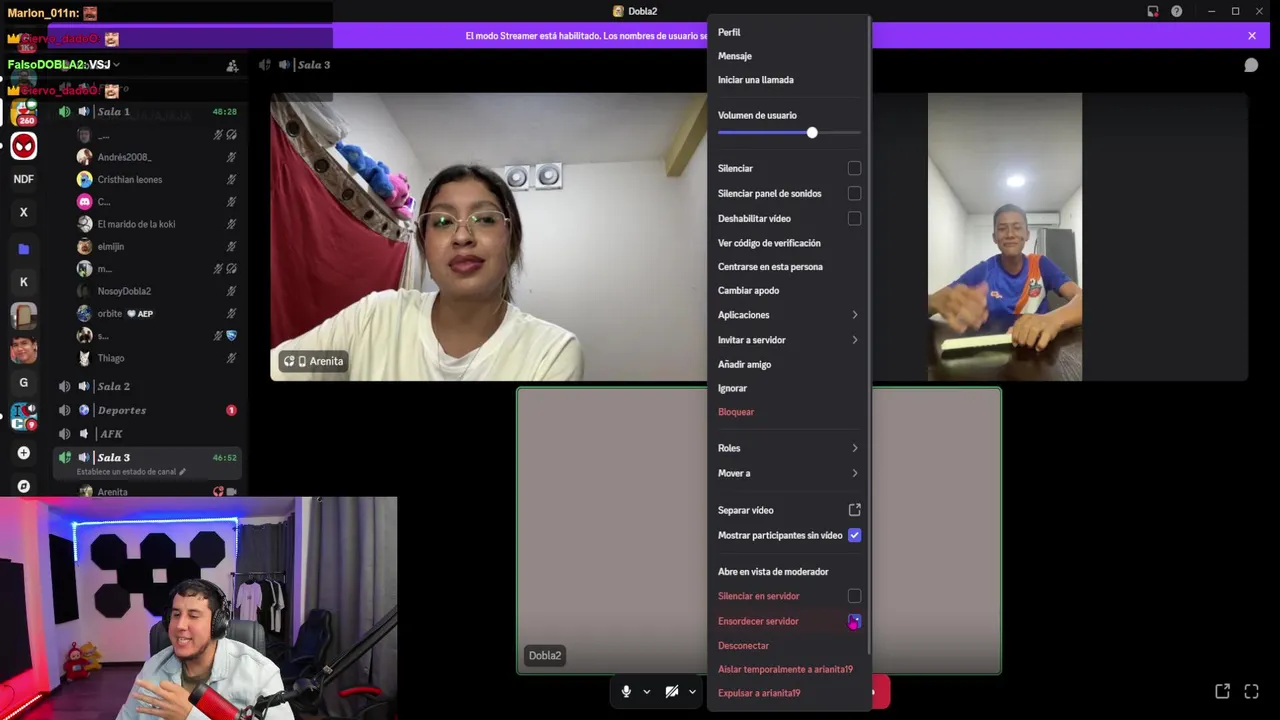Open the microphone options dropdown arrow
1280x720 pixels.
pos(646,691)
